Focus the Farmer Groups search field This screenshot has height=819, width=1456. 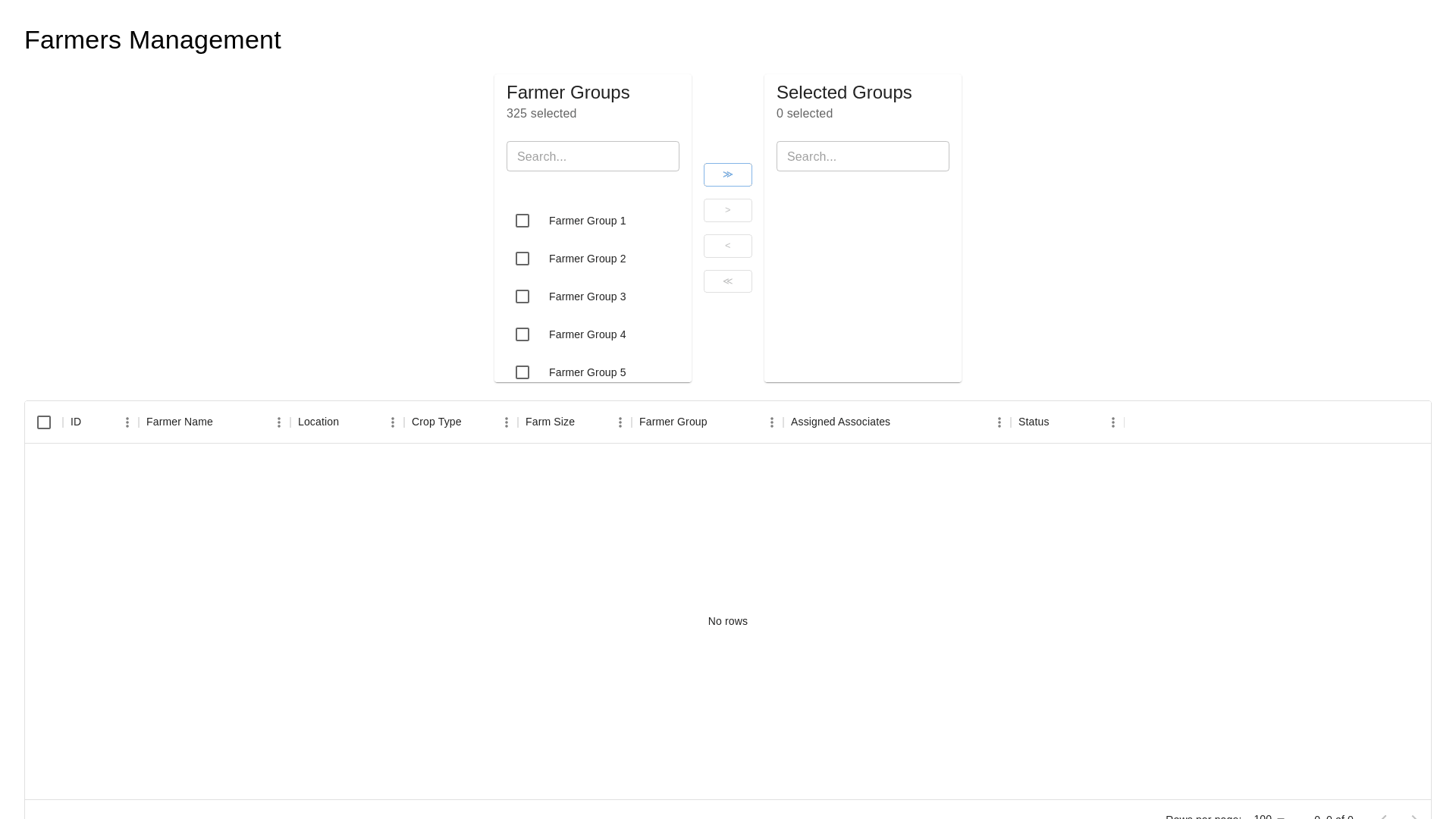point(593,156)
